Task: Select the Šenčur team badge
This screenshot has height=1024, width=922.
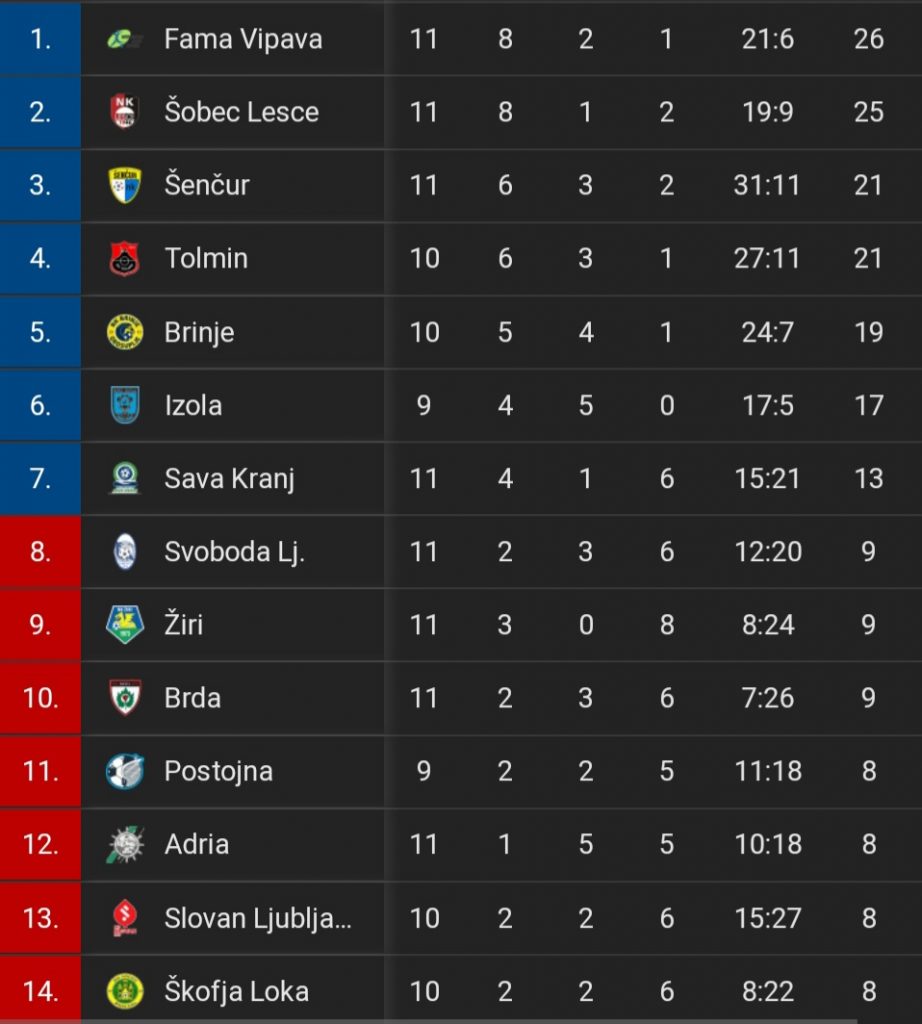Action: point(124,185)
